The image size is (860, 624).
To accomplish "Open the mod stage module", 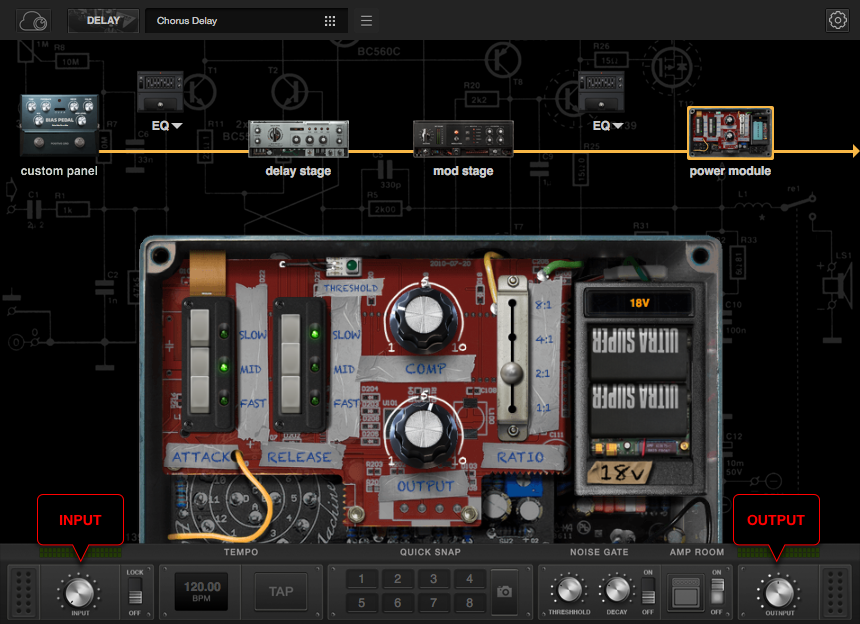I will [x=463, y=139].
